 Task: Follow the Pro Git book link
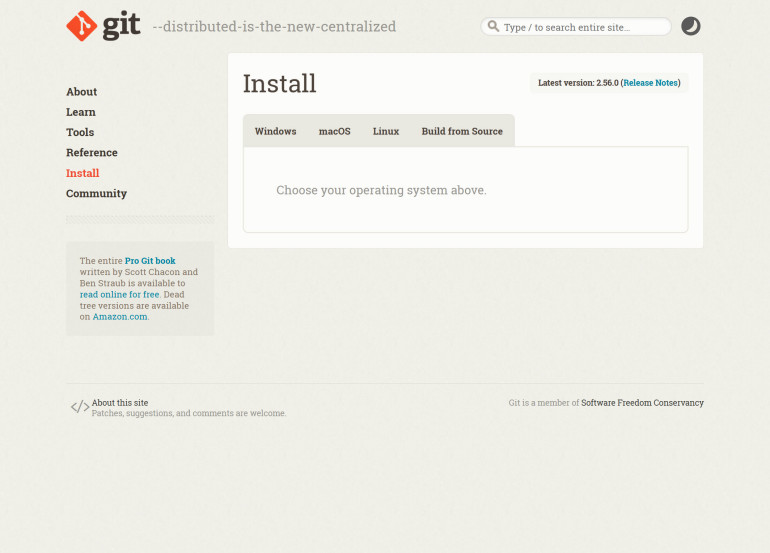(150, 261)
